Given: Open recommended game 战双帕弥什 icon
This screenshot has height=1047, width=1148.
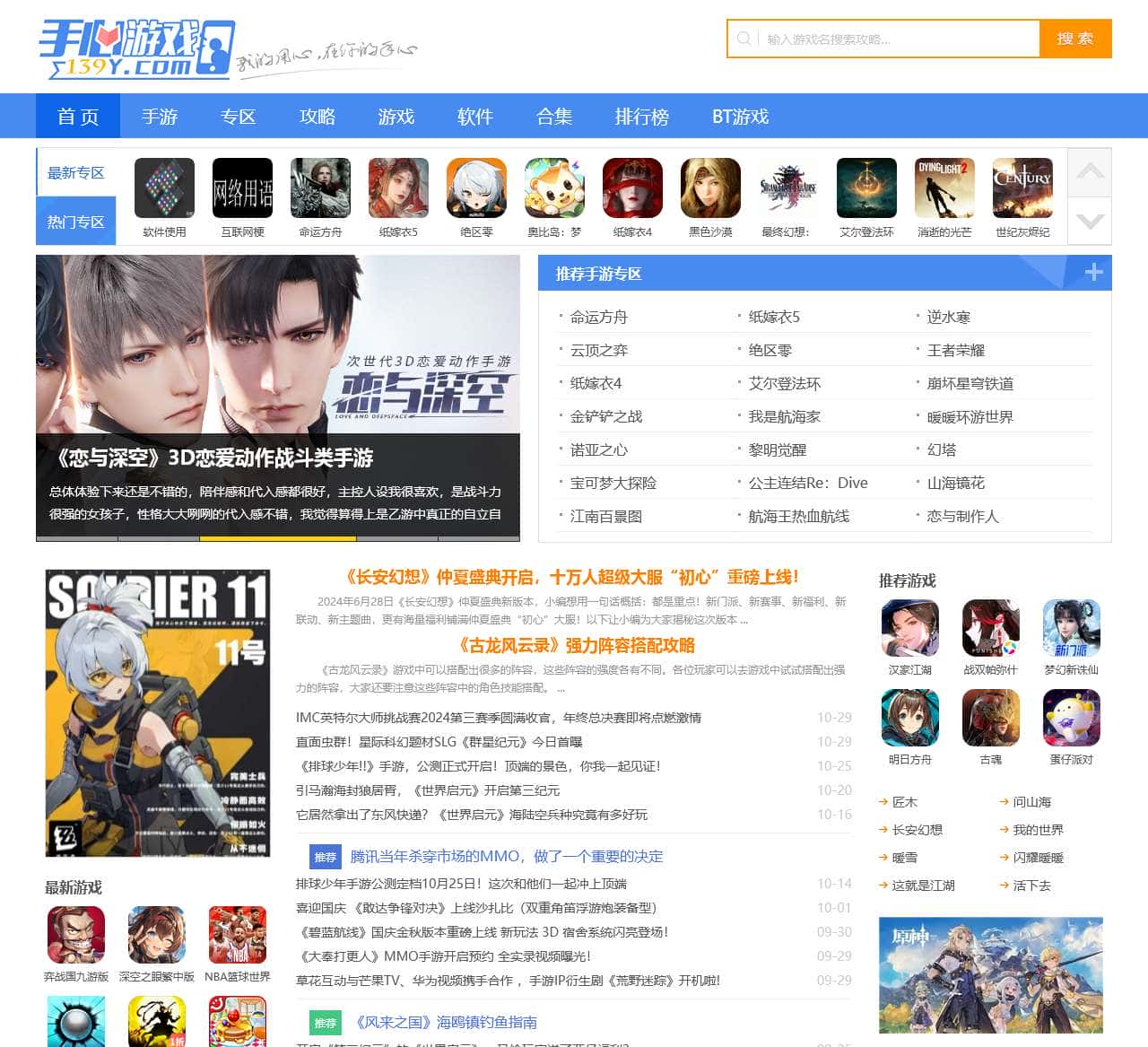Looking at the screenshot, I should pyautogui.click(x=991, y=628).
